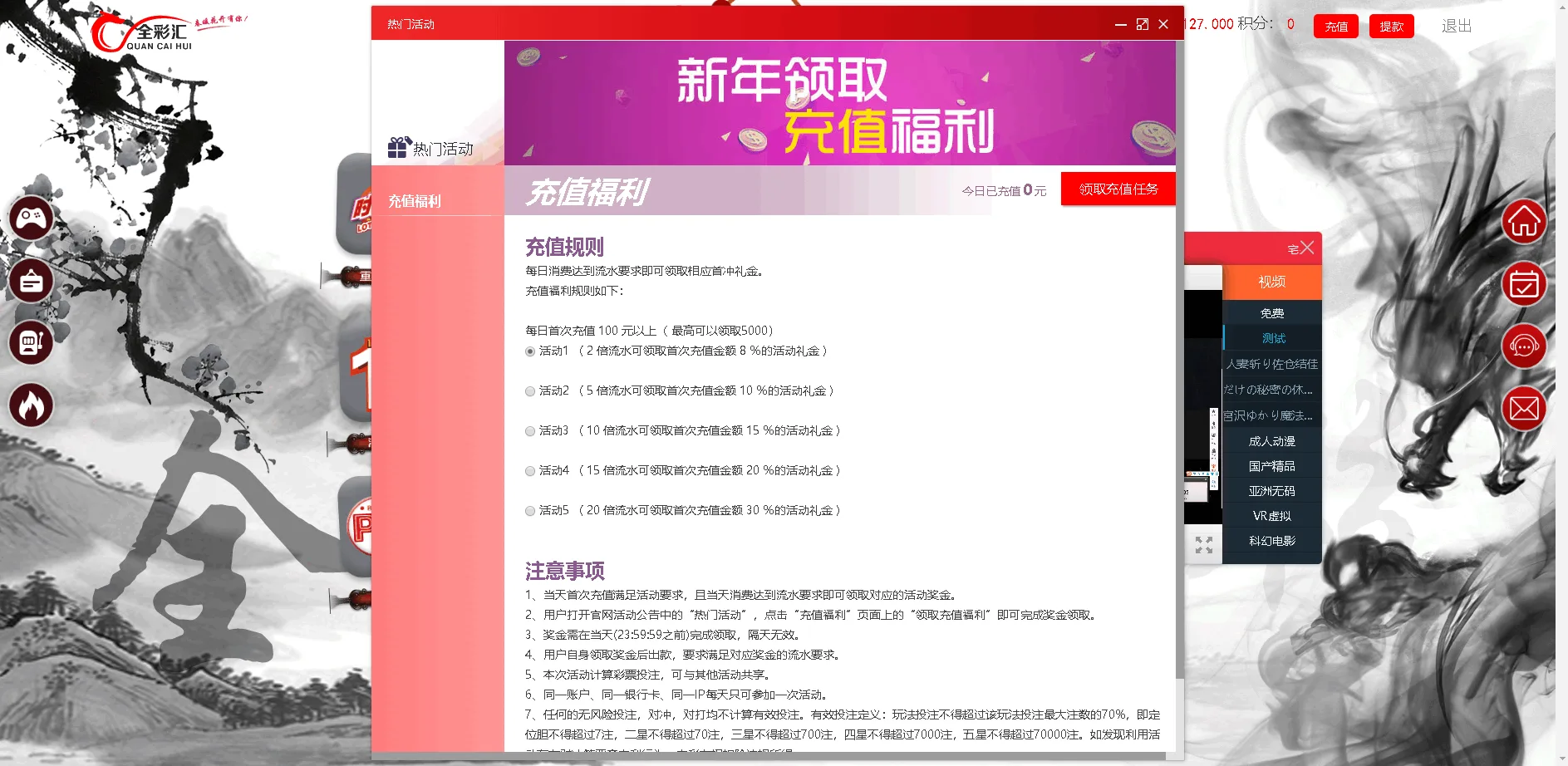Click the 新年领取充值福利 banner

pos(840,103)
